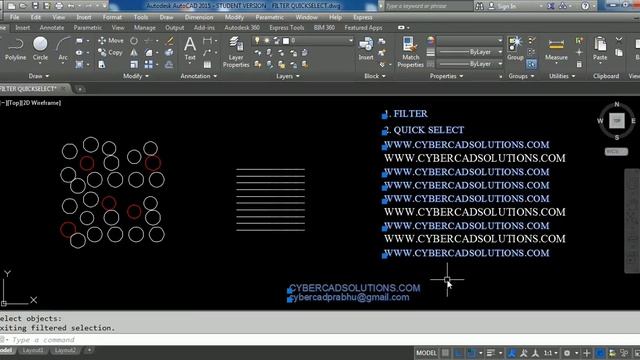
Task: Open Layer Properties manager
Action: (x=236, y=52)
